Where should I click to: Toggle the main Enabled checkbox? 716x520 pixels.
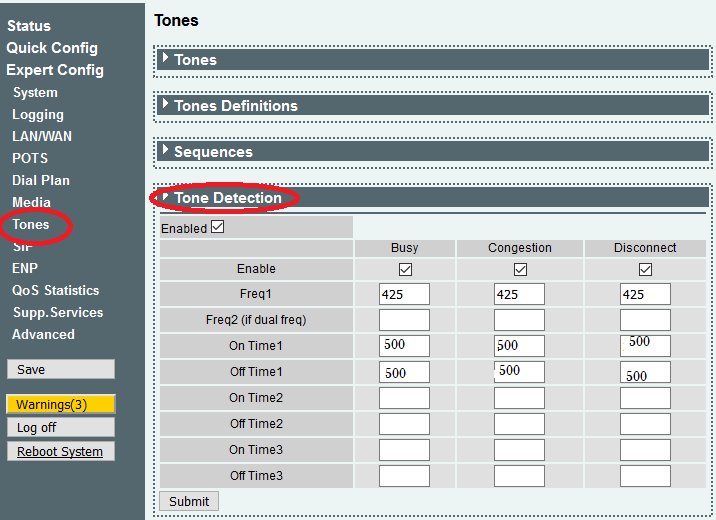[218, 228]
